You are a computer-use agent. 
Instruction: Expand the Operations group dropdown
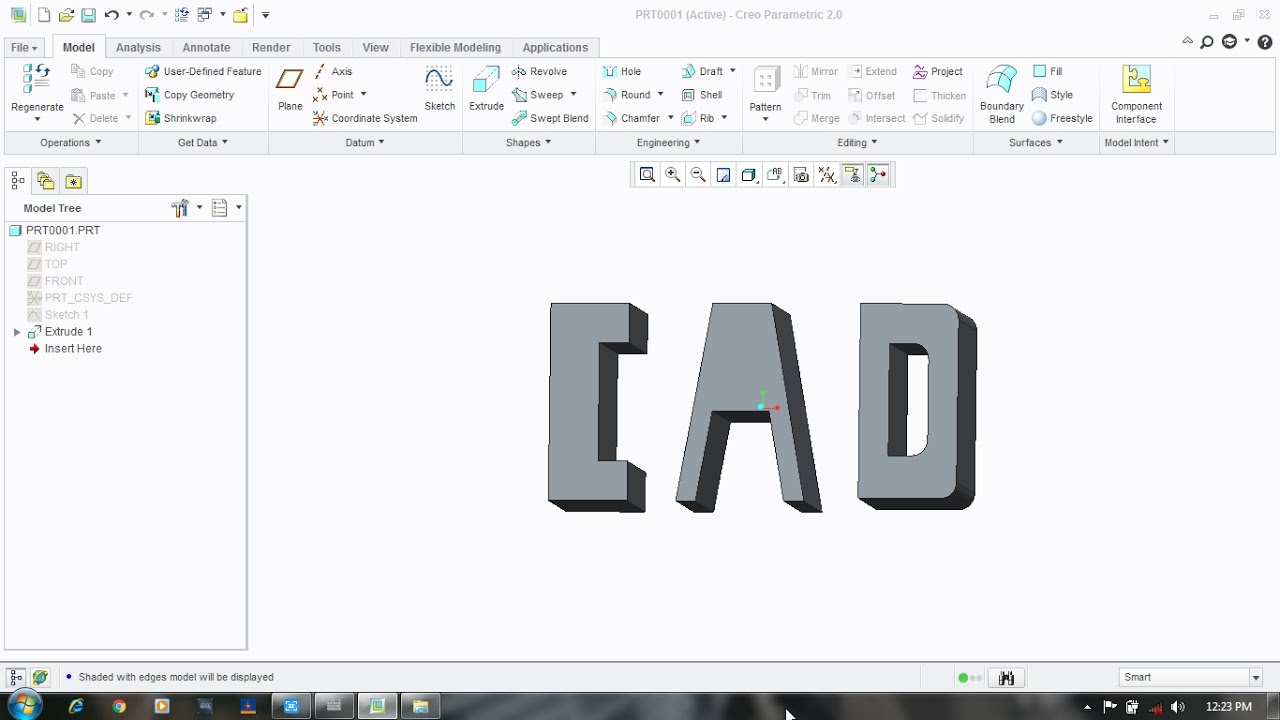pos(70,143)
